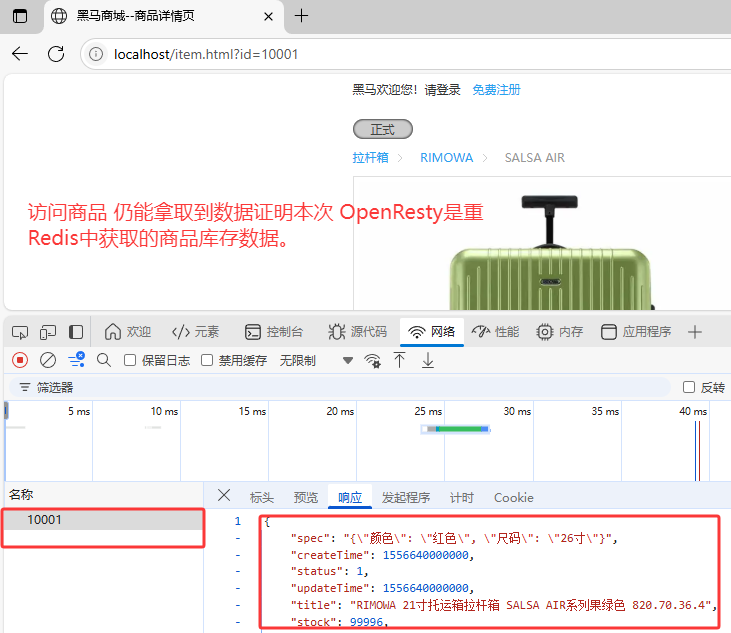Toggle the network filter icon
This screenshot has width=731, height=633.
[x=76, y=360]
